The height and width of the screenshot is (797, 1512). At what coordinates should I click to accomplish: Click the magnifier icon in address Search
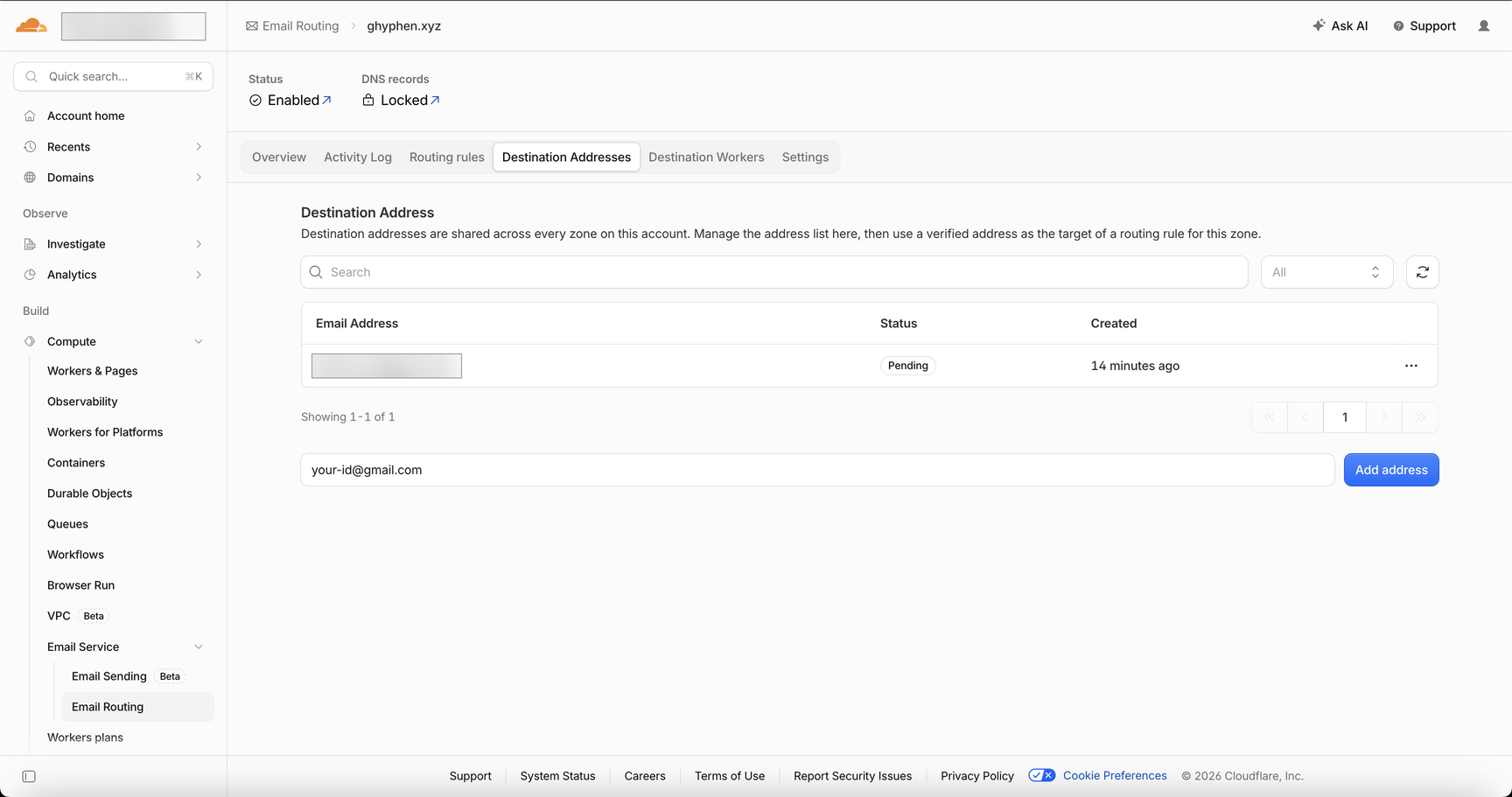(x=316, y=272)
